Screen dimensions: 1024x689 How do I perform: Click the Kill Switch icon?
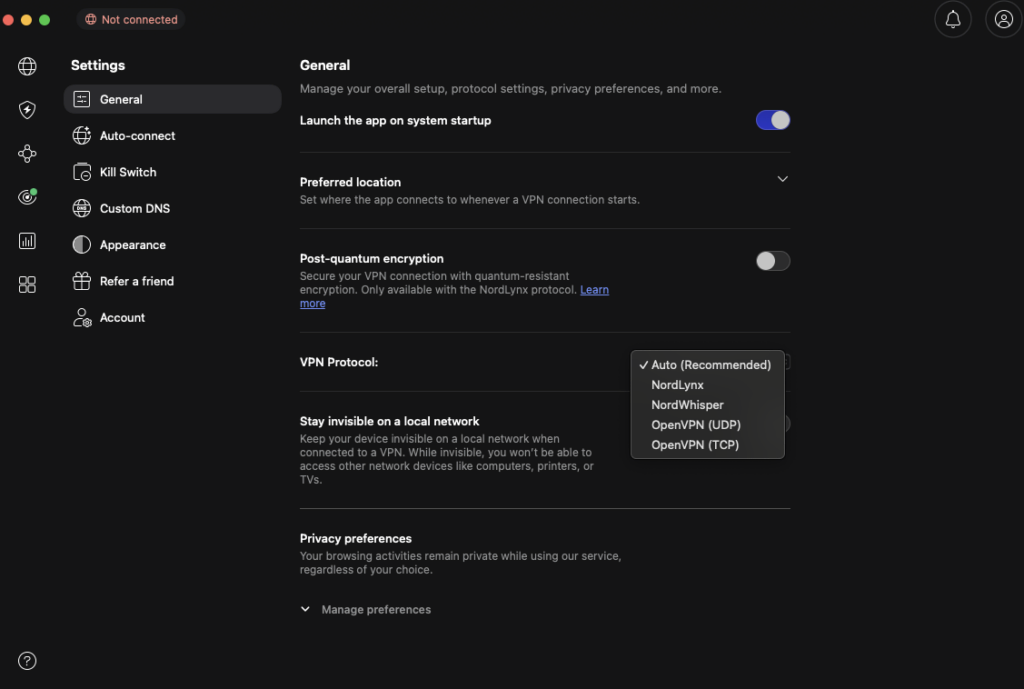click(82, 172)
